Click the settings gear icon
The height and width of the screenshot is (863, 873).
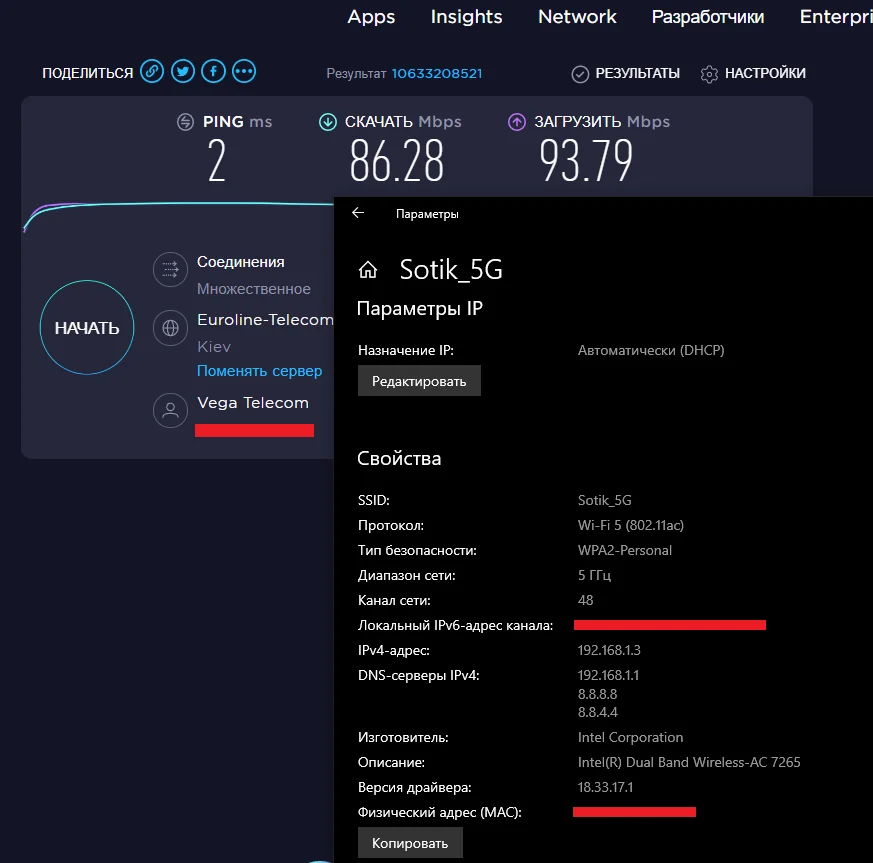709,73
